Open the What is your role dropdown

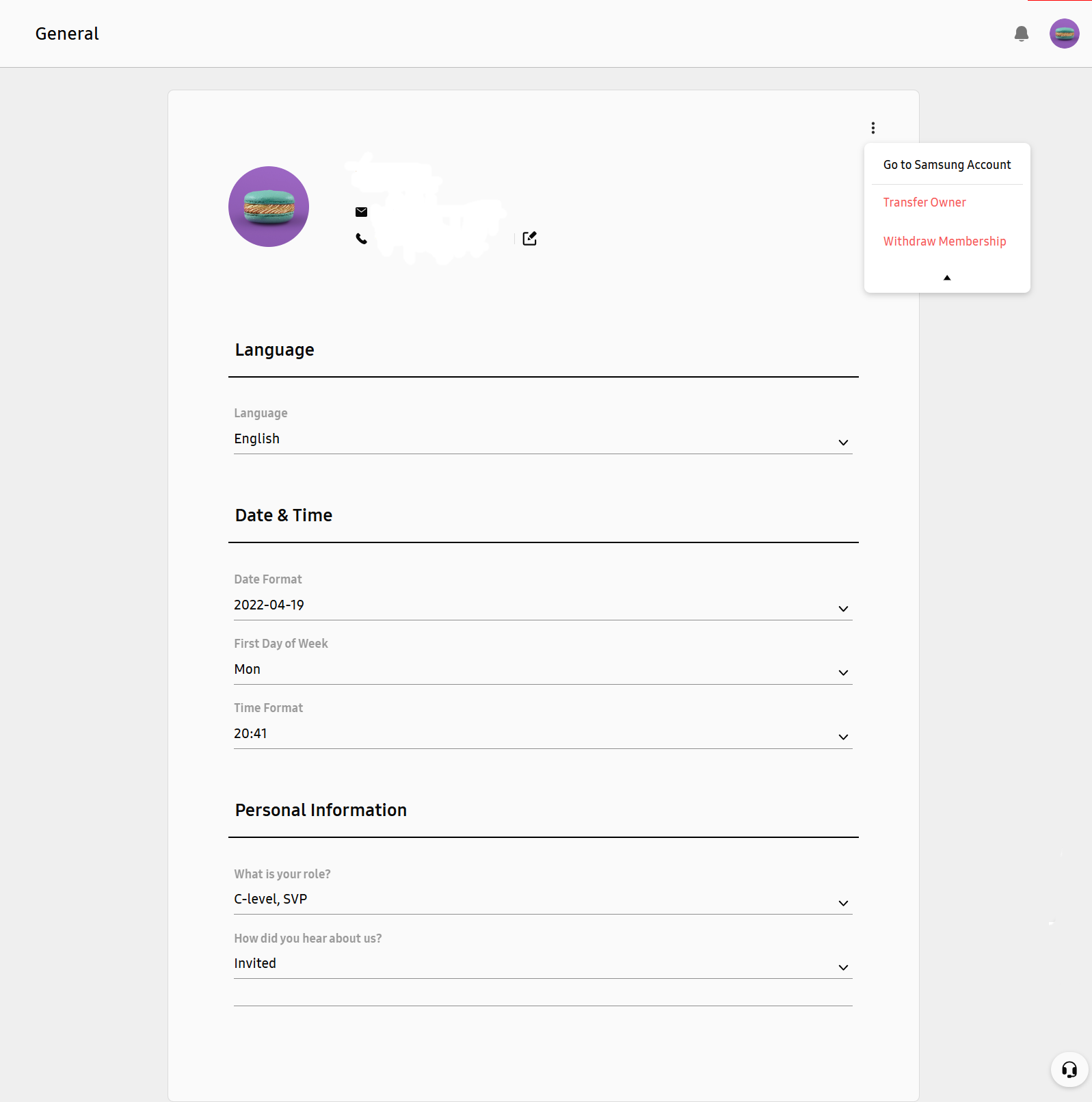click(x=543, y=900)
